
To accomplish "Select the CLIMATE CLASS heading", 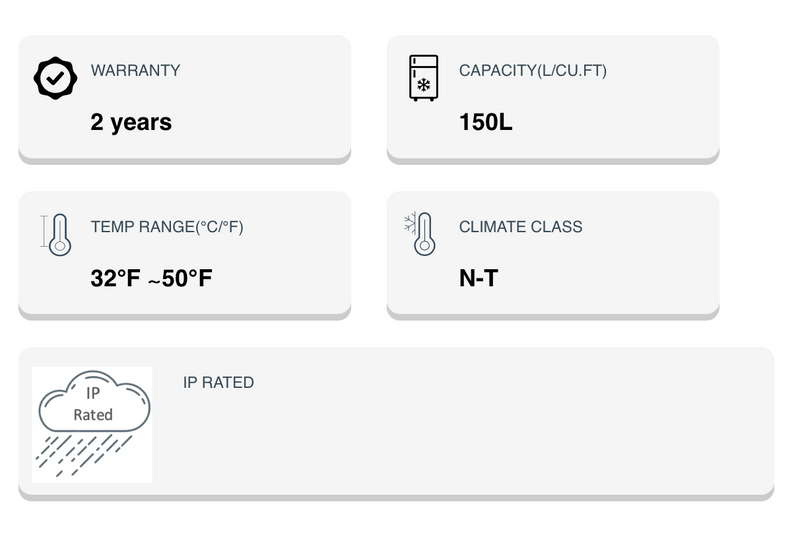I will coord(520,227).
